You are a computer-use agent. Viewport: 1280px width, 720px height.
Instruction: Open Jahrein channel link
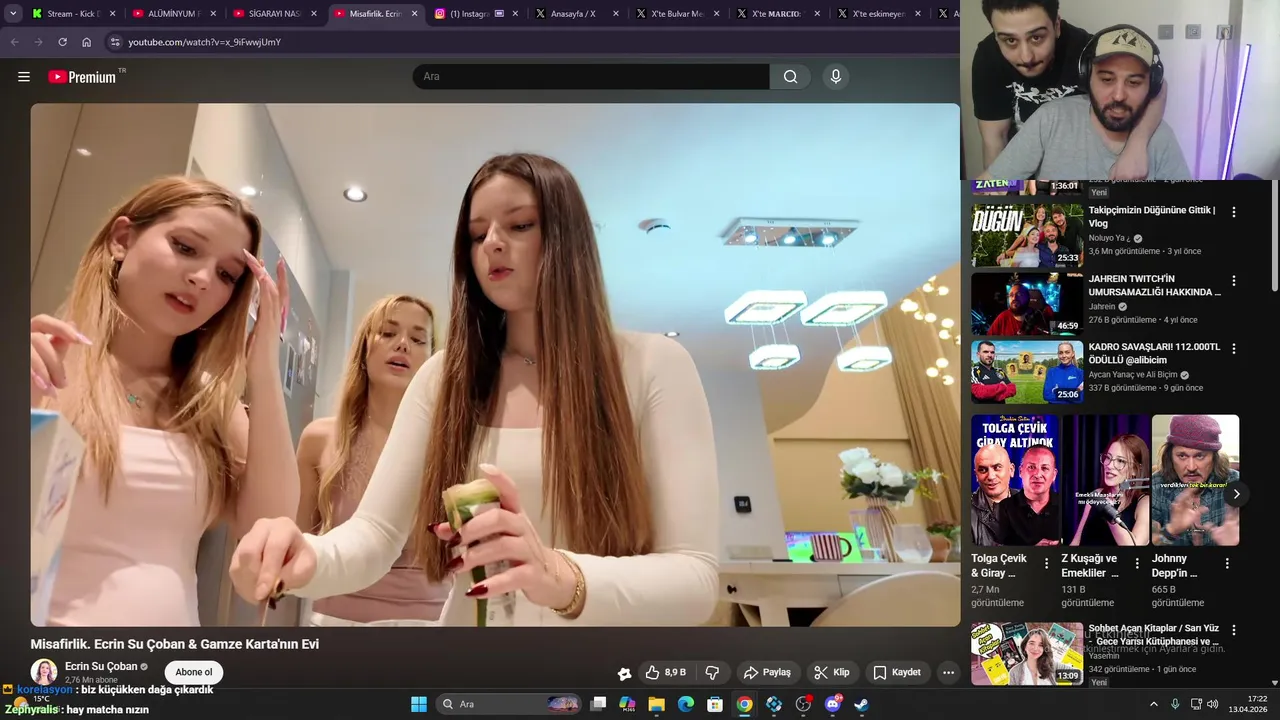pos(1102,307)
